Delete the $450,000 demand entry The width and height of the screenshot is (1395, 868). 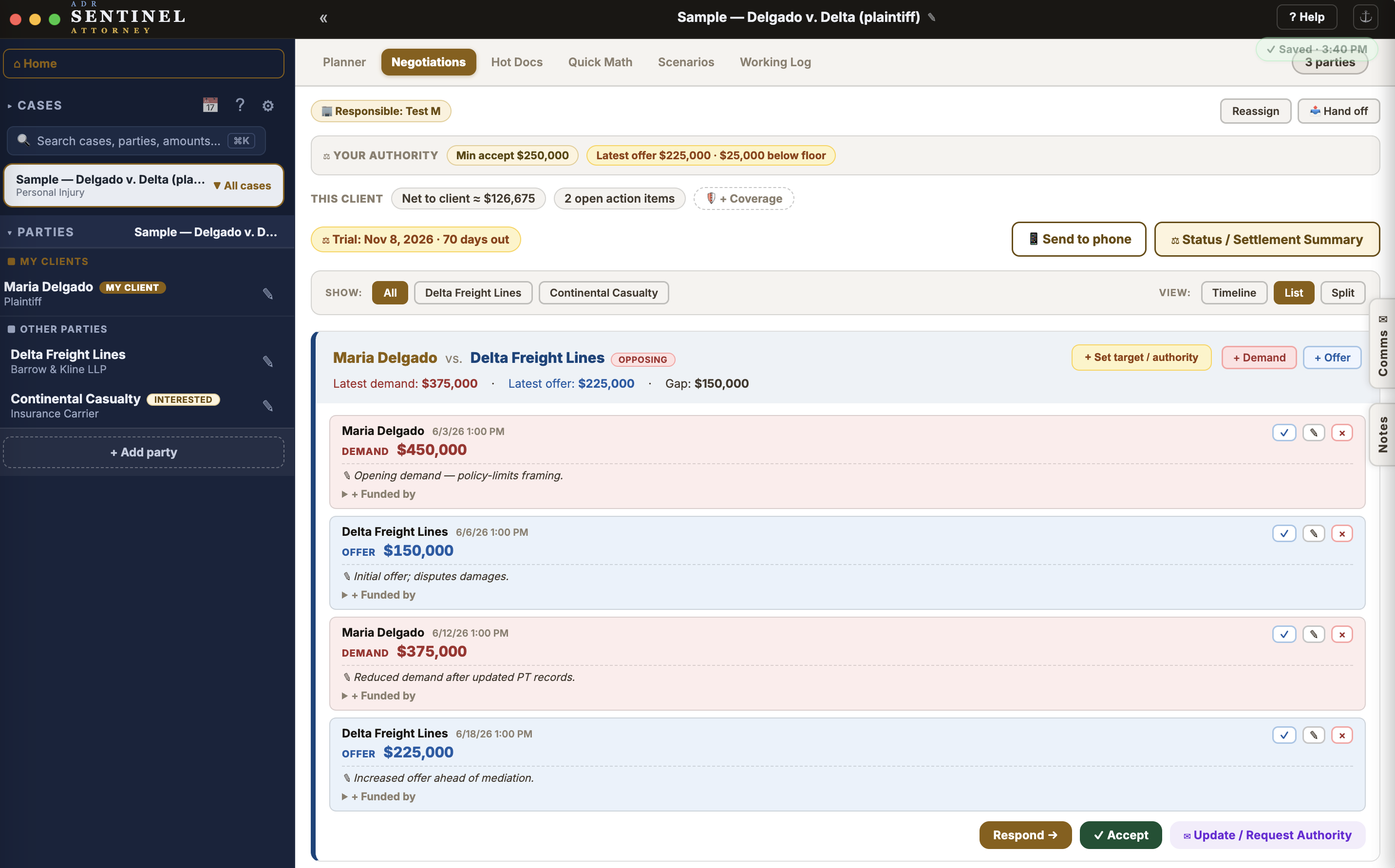(1341, 432)
